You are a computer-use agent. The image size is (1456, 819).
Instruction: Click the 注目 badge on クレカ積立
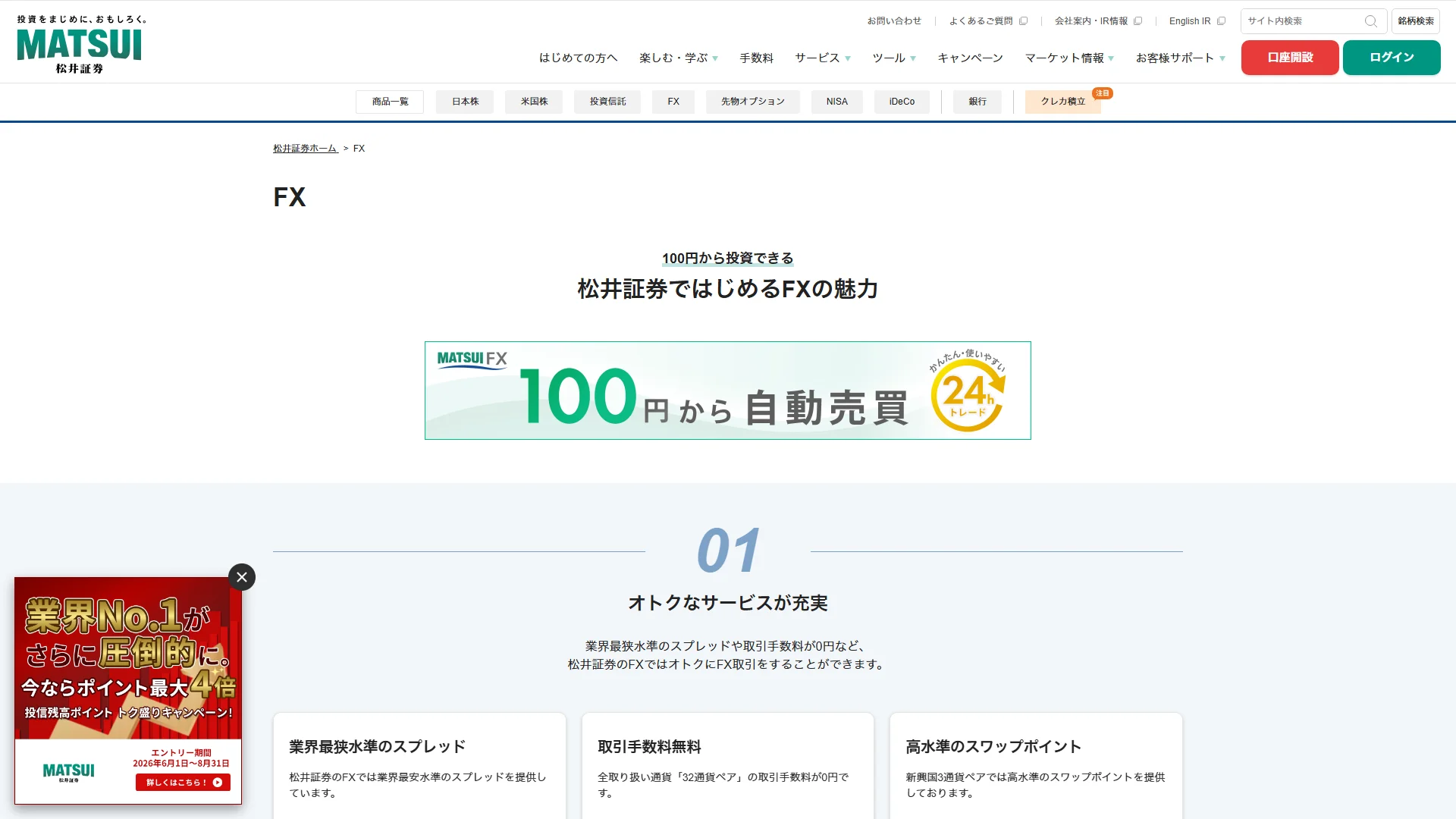click(1103, 93)
